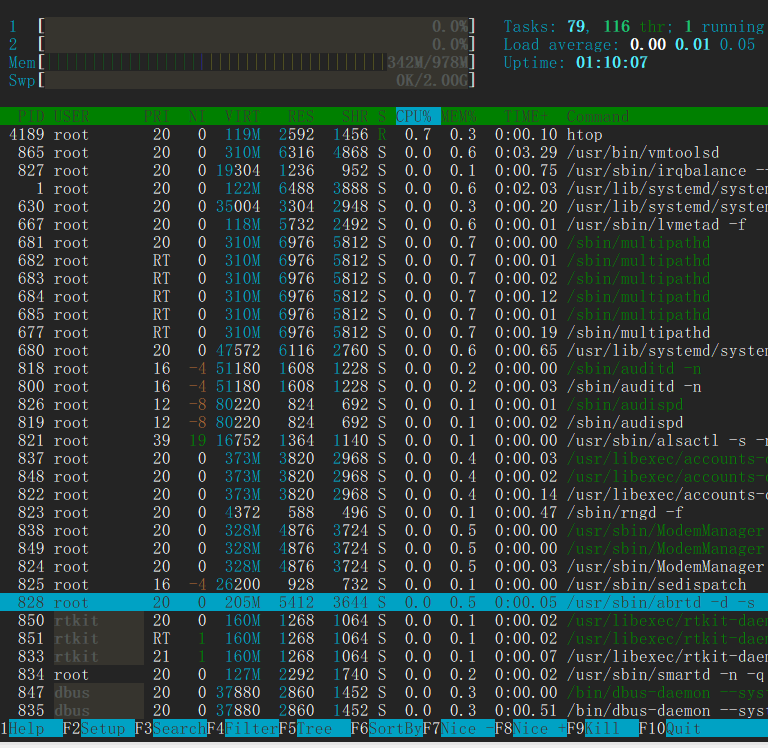The height and width of the screenshot is (748, 768).
Task: Select the /usr/sbin/alsactl process row
Action: 384,440
